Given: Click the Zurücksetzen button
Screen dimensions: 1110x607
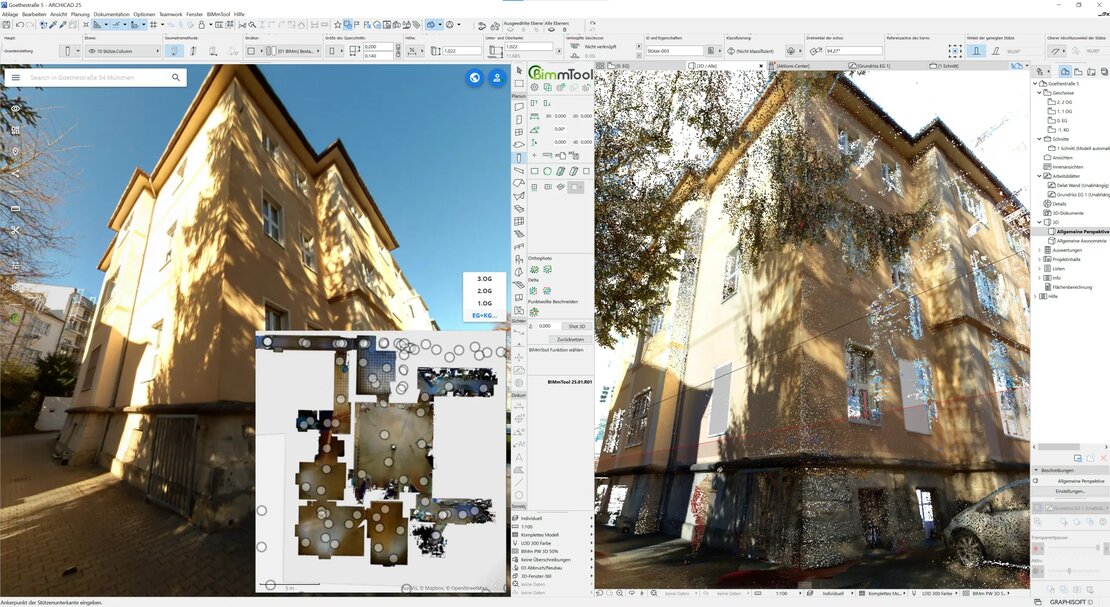Looking at the screenshot, I should click(571, 339).
